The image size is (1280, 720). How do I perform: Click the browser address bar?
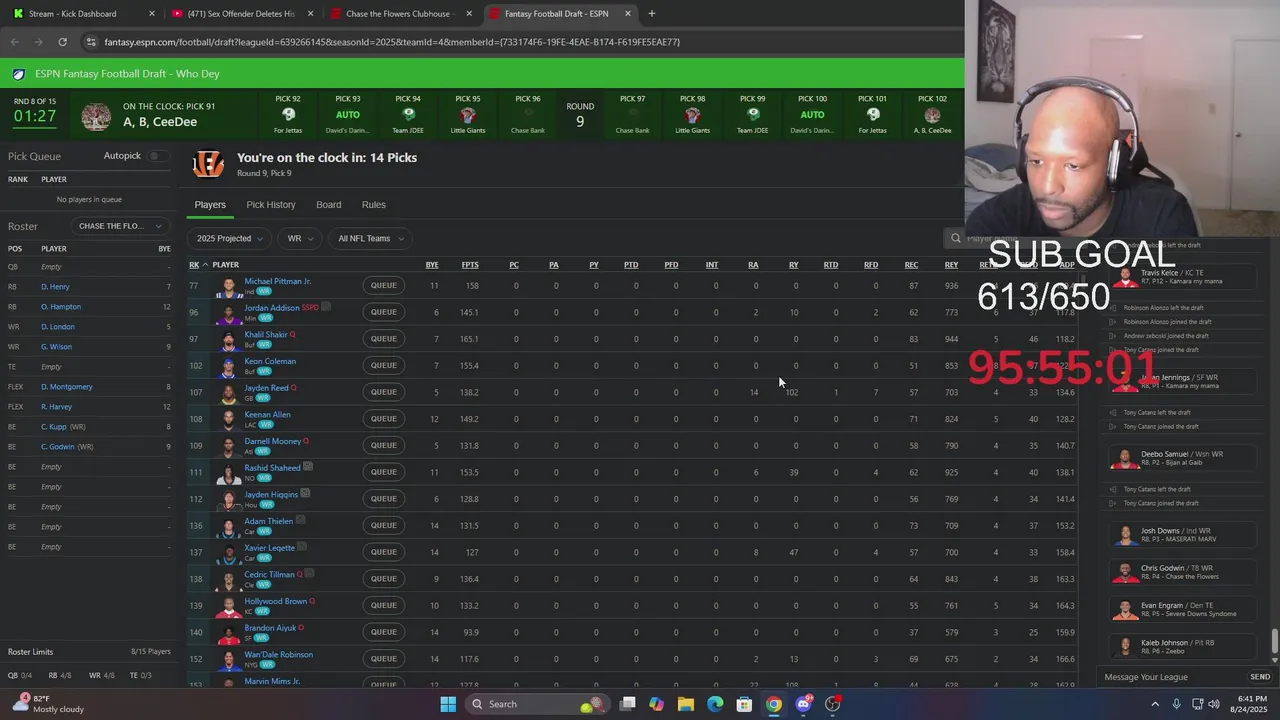[520, 42]
